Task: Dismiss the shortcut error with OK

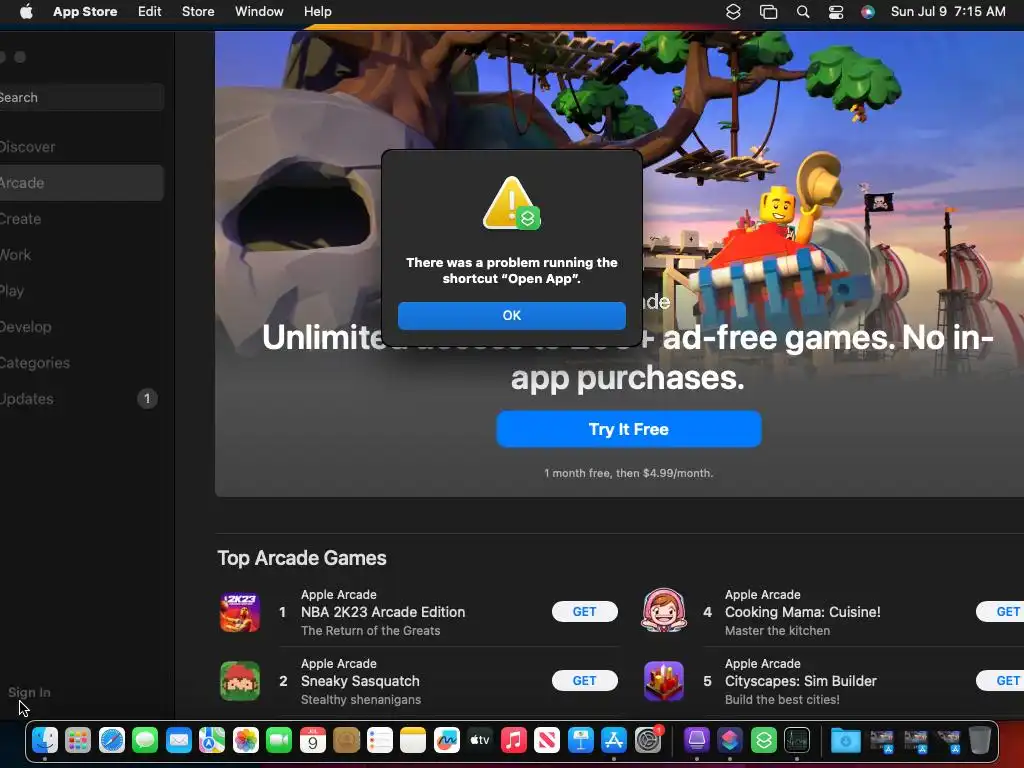Action: coord(511,315)
